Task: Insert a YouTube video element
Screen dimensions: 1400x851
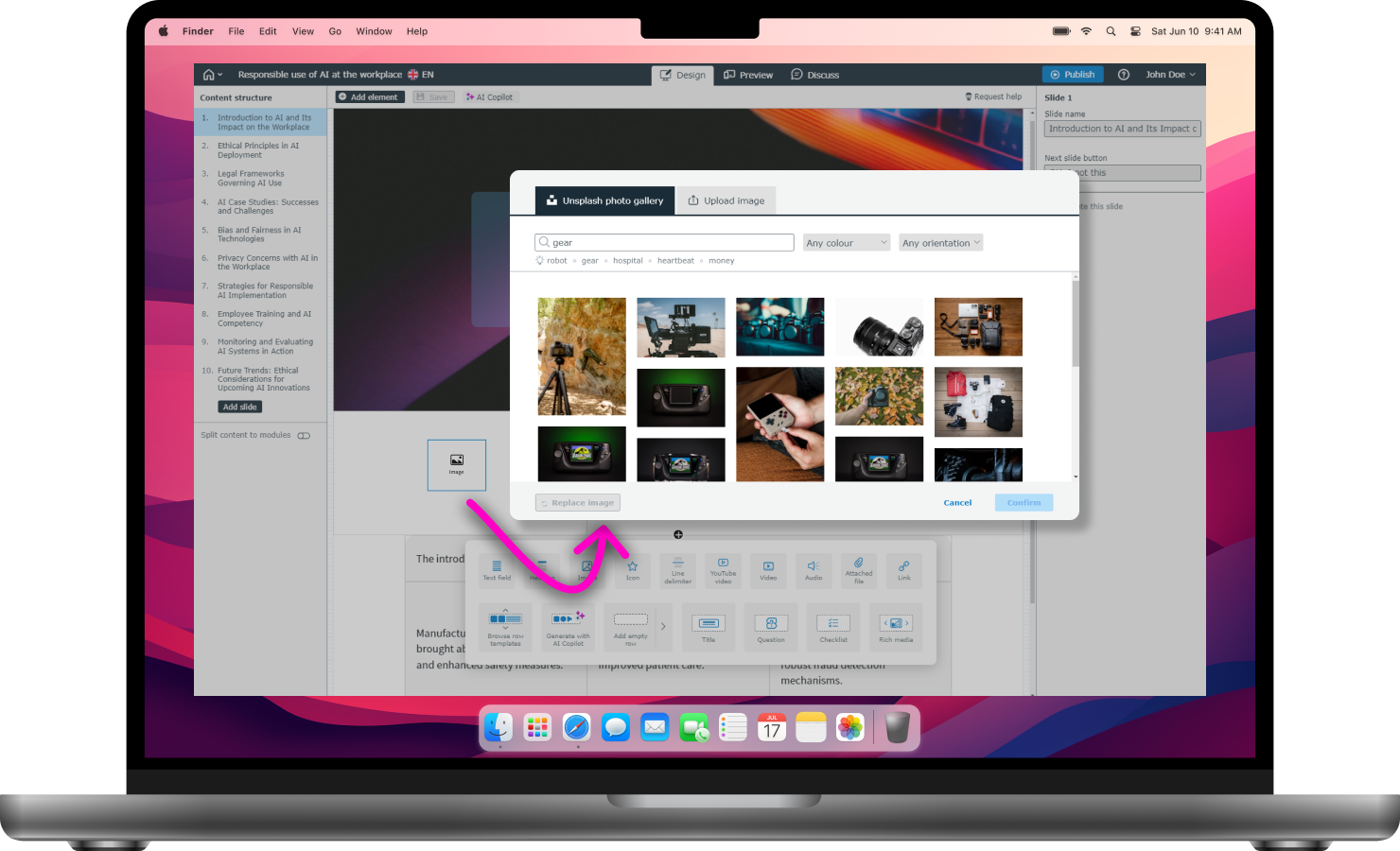Action: pyautogui.click(x=723, y=570)
